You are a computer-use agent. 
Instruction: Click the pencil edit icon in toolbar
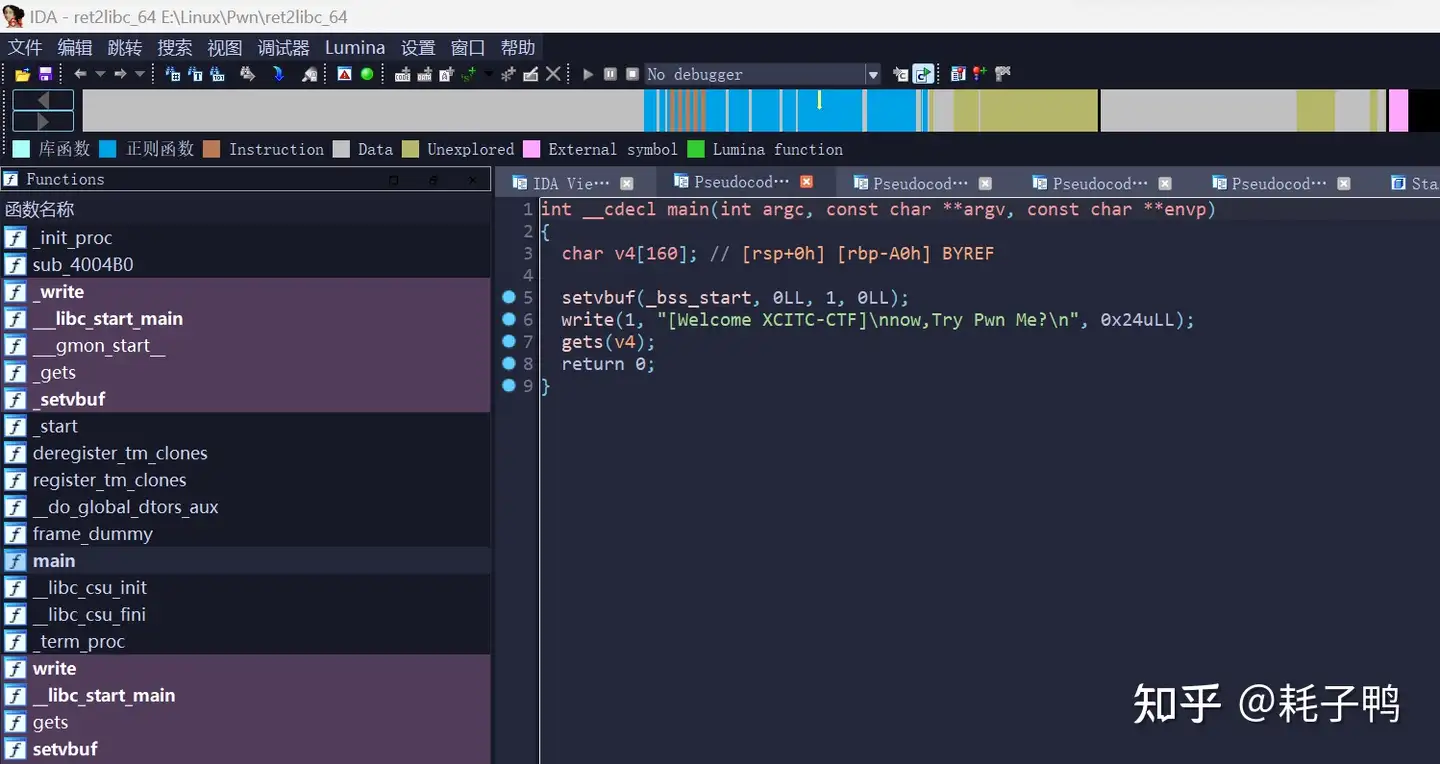tap(530, 74)
